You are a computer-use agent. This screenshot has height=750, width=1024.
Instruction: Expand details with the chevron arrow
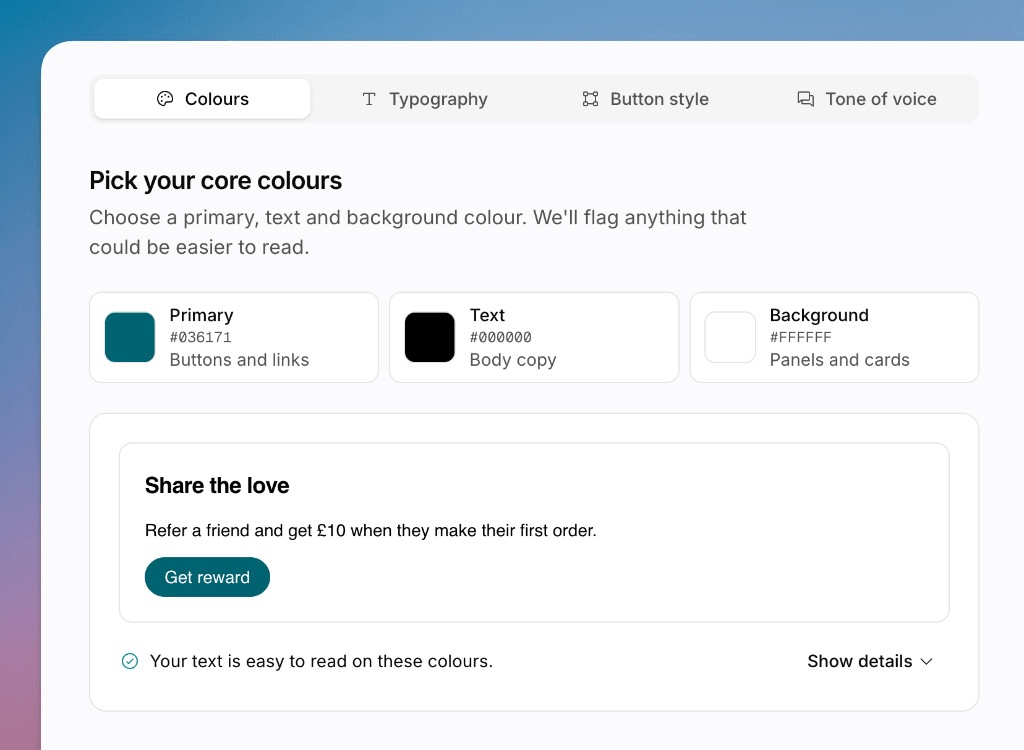(x=926, y=662)
